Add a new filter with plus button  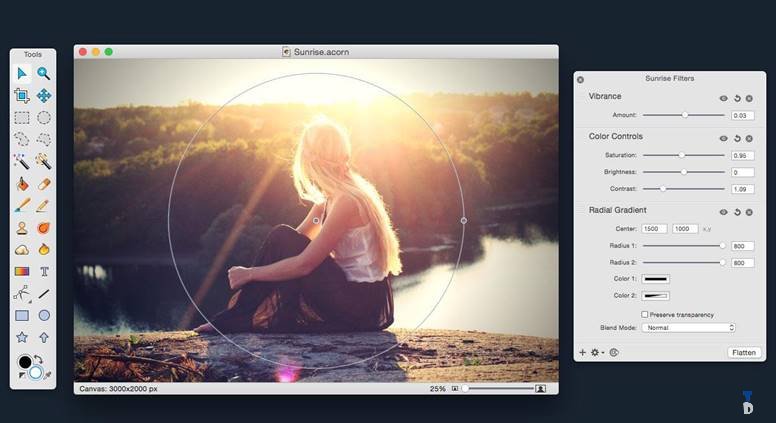point(582,352)
